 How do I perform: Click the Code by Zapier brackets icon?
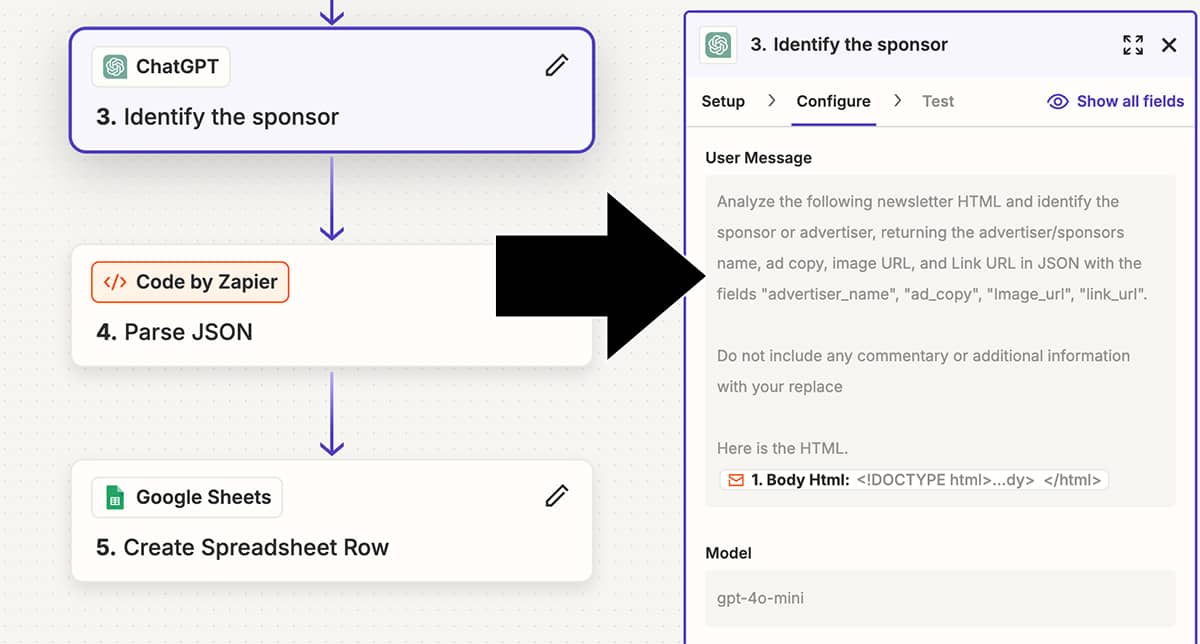pyautogui.click(x=115, y=282)
